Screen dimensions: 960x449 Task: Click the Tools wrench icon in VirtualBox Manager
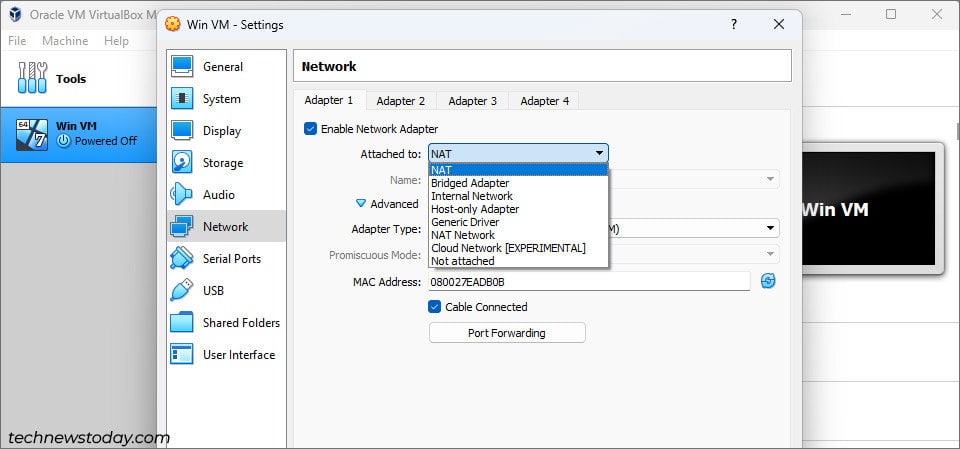[32, 78]
